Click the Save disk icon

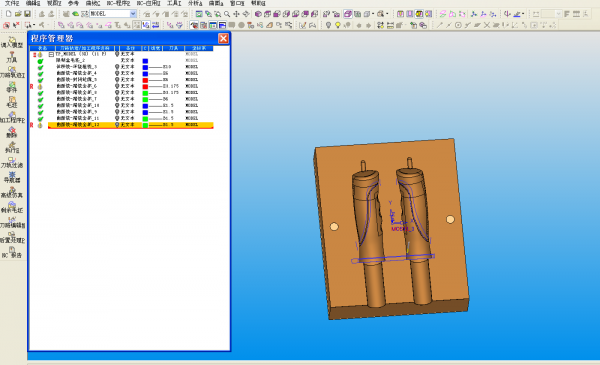click(27, 14)
